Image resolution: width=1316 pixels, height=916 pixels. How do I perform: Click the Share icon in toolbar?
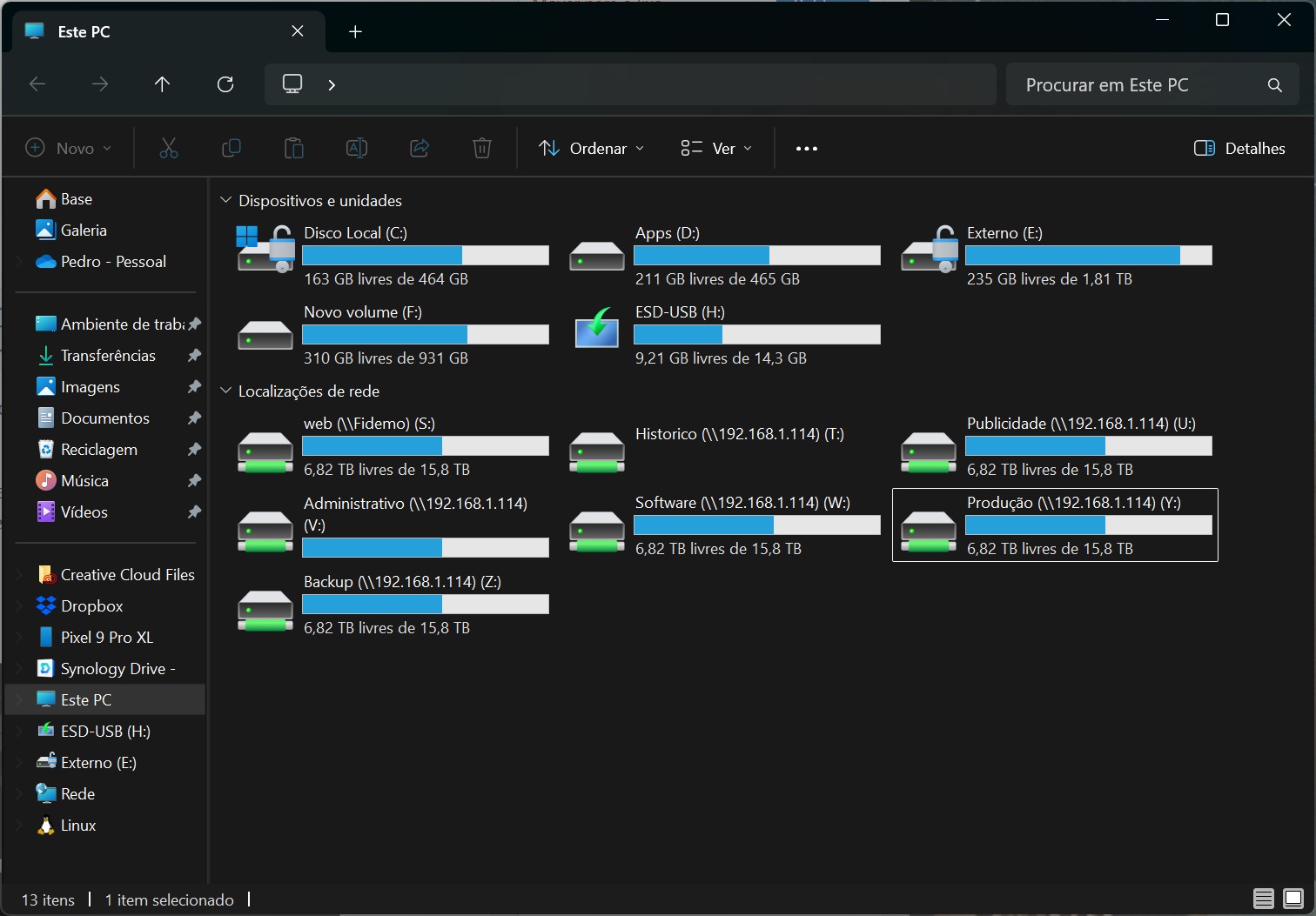click(x=420, y=149)
